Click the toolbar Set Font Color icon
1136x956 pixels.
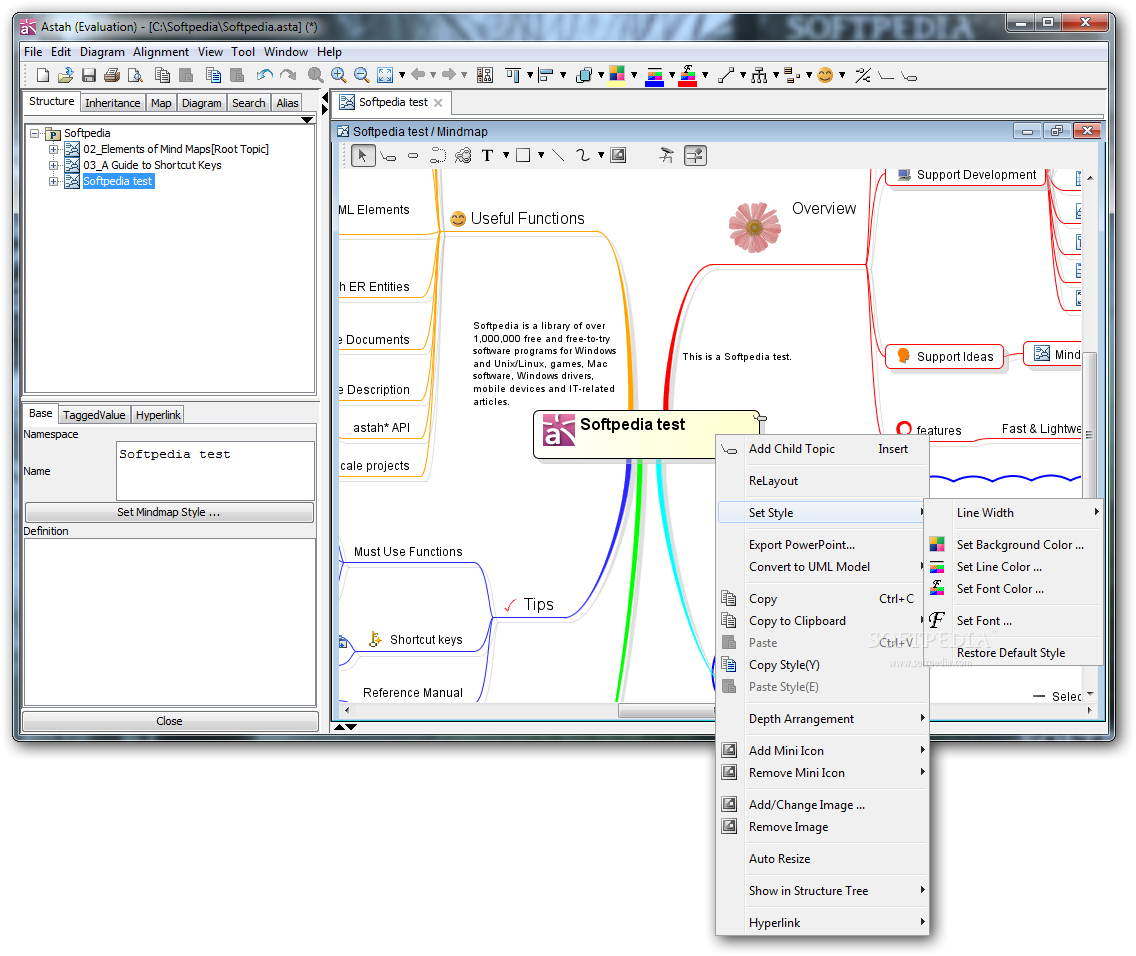688,75
